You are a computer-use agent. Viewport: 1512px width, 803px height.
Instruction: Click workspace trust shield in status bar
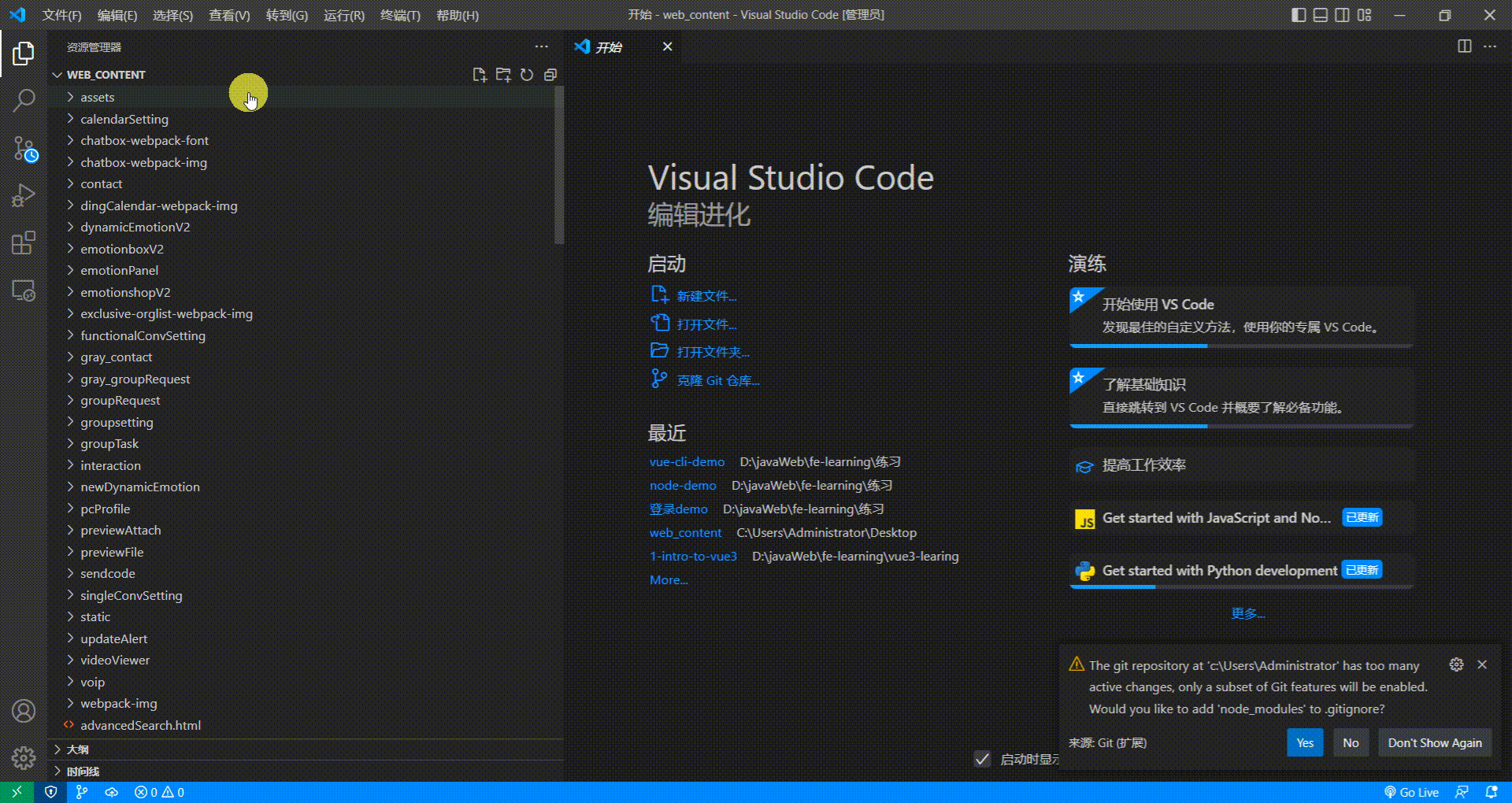(51, 792)
